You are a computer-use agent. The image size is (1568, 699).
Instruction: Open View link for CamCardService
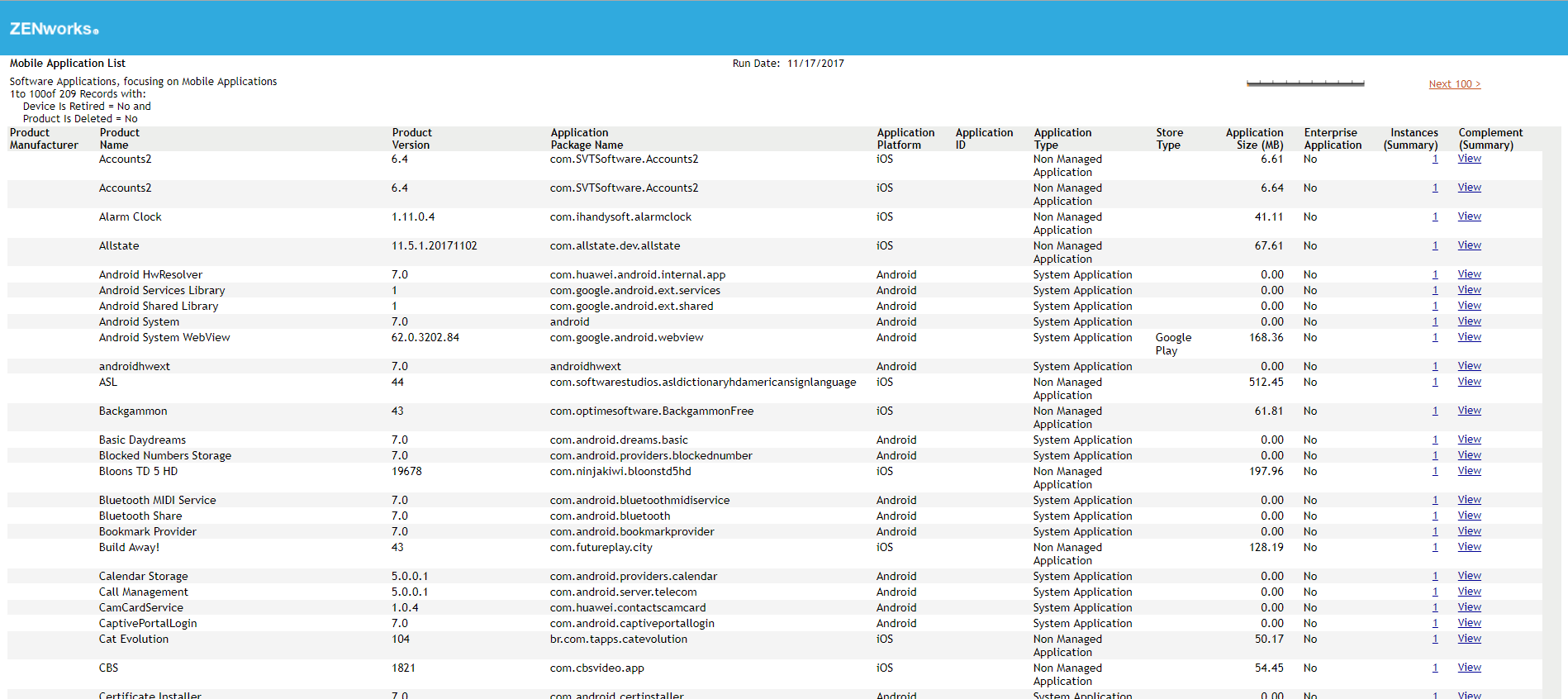1469,607
